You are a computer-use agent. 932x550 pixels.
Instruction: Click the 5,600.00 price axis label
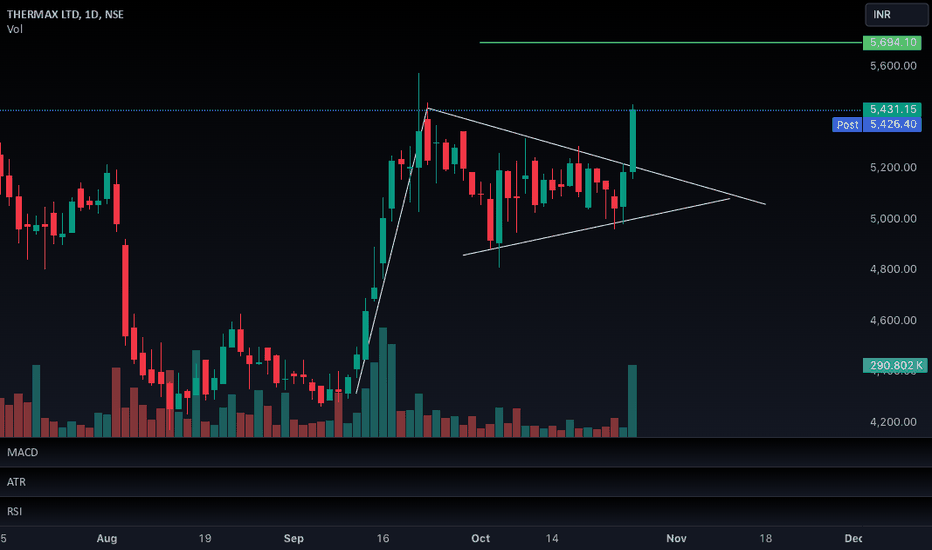tap(893, 66)
